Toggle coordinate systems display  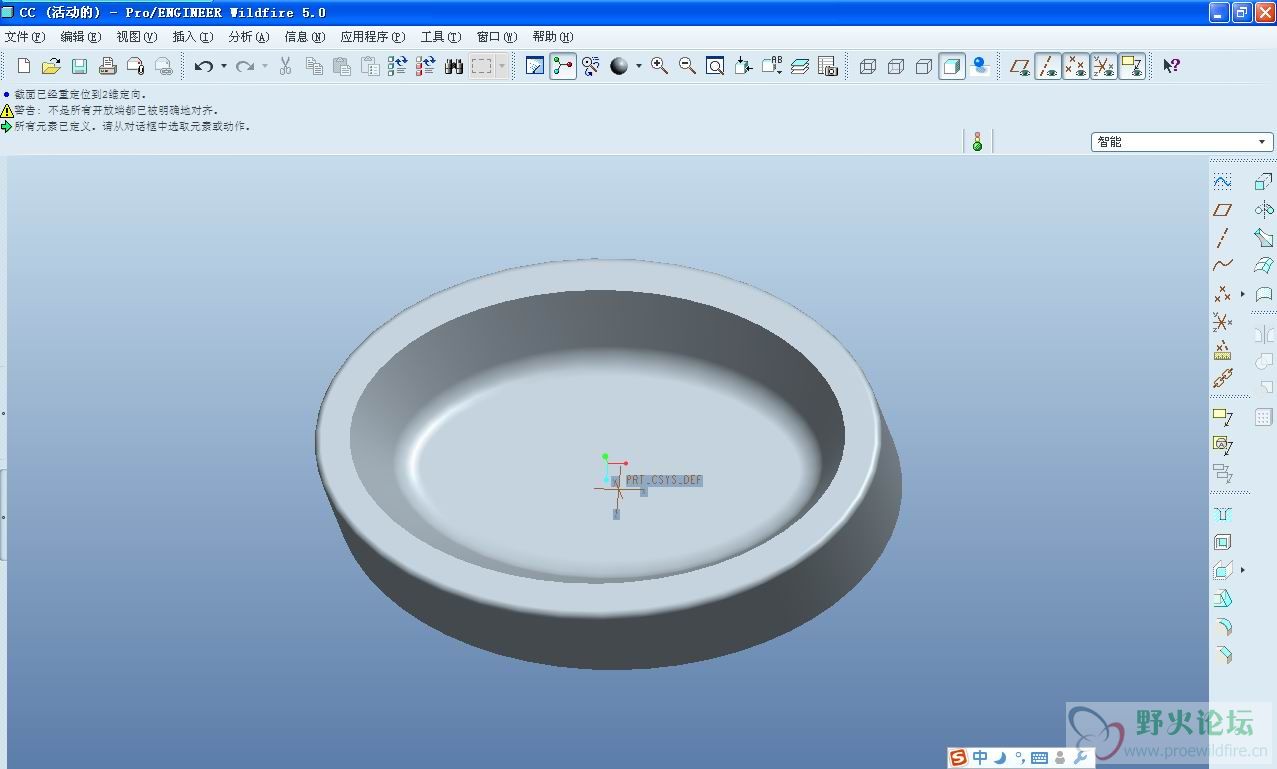click(x=1104, y=66)
